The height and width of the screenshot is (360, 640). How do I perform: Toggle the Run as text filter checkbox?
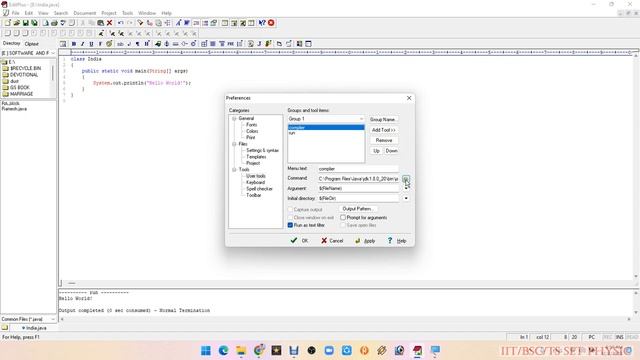[x=290, y=225]
